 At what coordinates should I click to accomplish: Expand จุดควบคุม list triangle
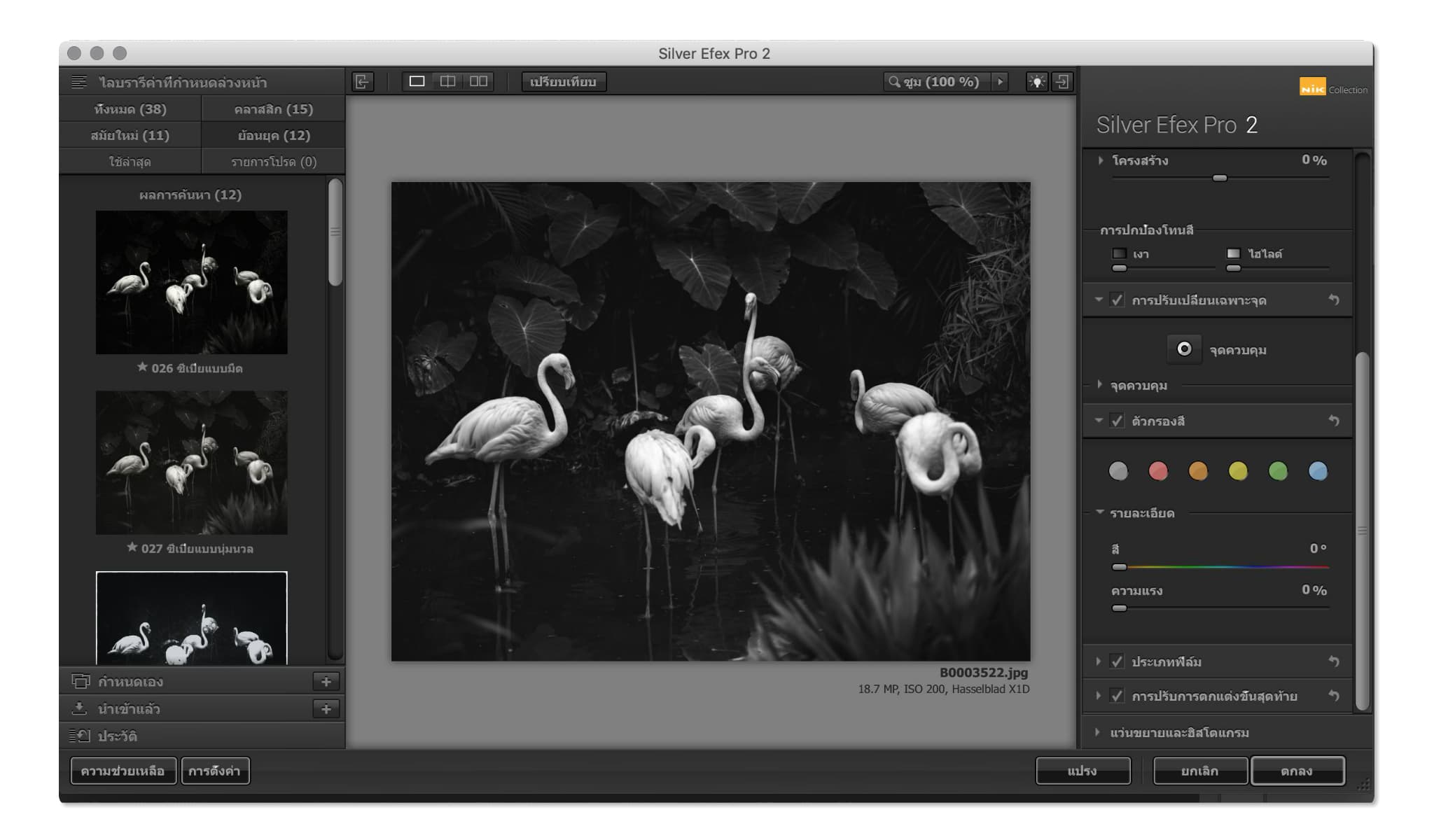pos(1100,385)
